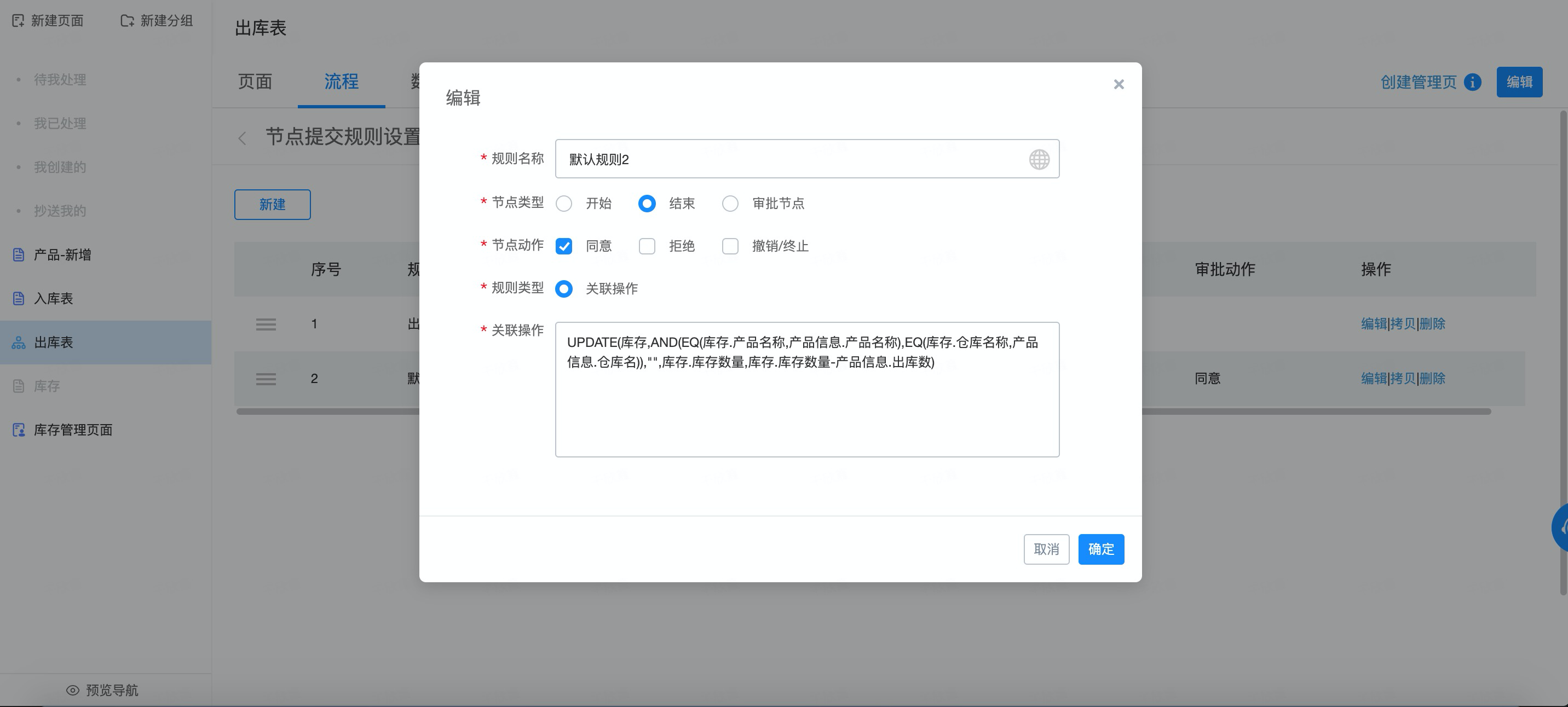1568x707 pixels.
Task: Click the info icon beside 创建管理页
Action: coord(1472,82)
